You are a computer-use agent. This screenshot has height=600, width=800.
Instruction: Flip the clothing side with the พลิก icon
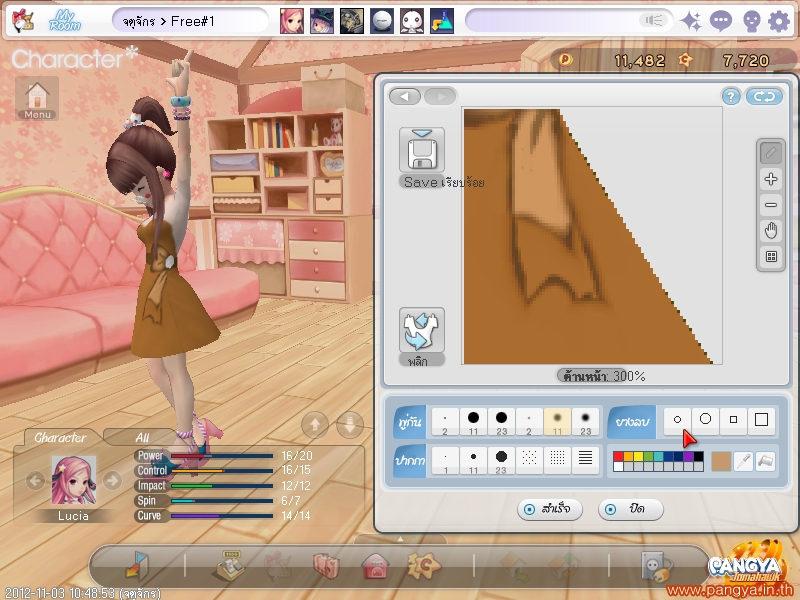(x=421, y=330)
